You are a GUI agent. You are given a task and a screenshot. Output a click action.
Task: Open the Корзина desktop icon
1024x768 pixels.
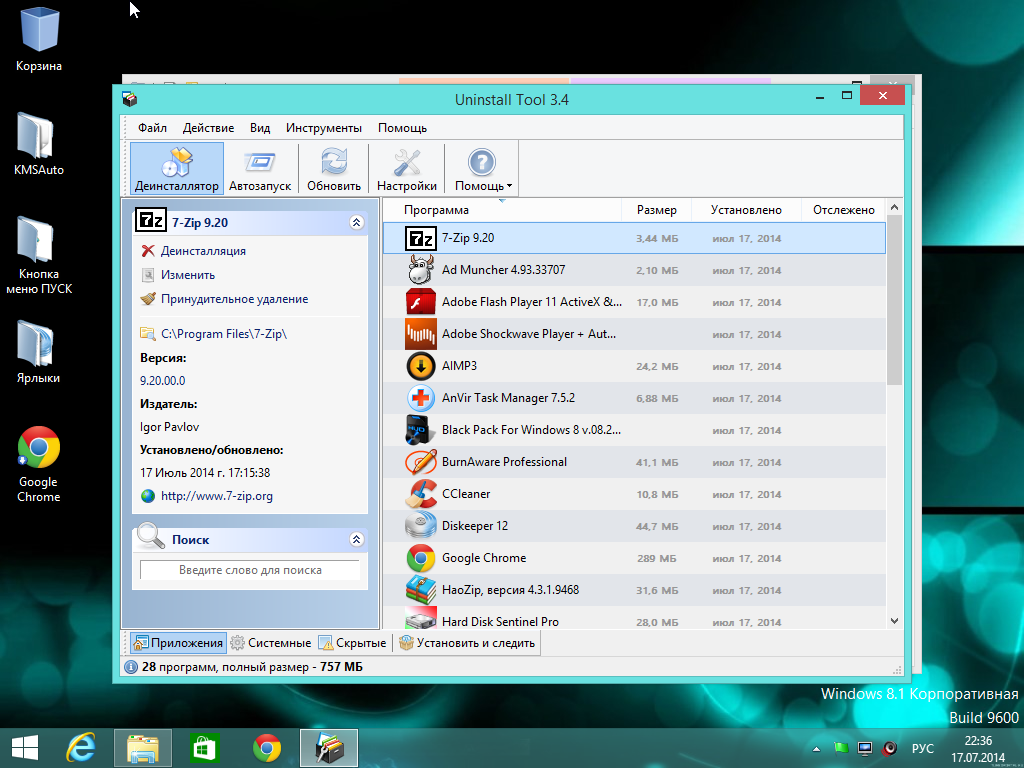[x=39, y=37]
